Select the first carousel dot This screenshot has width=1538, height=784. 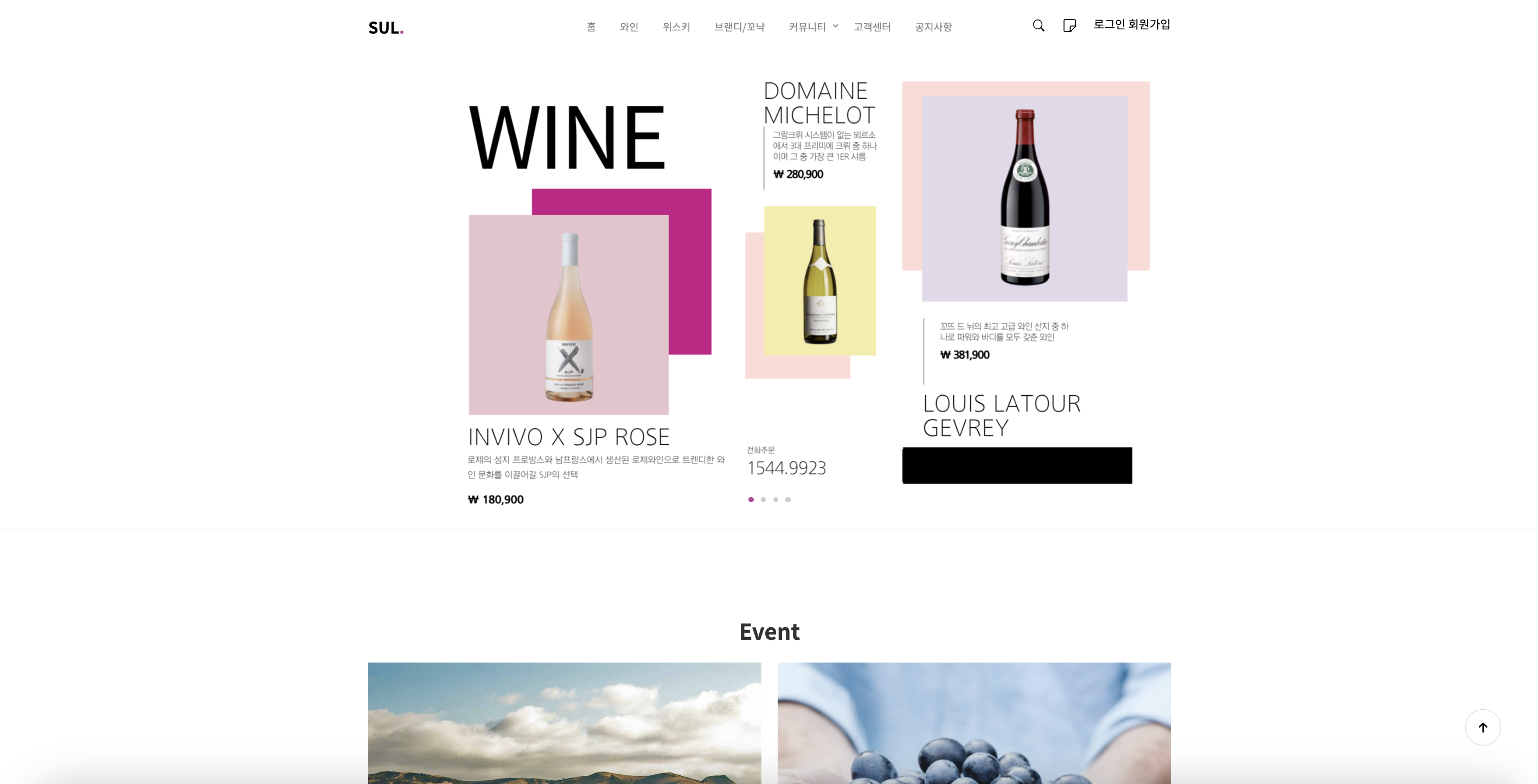click(751, 499)
